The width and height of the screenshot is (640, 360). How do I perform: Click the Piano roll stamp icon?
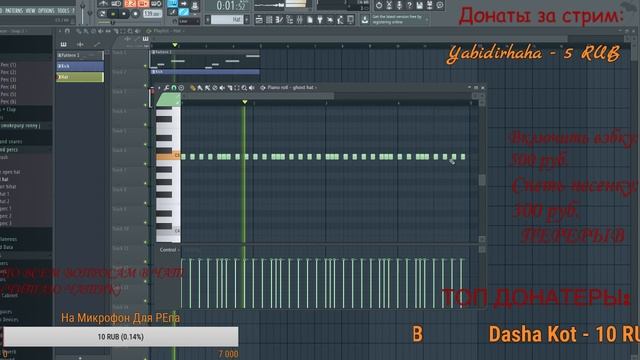tap(181, 88)
